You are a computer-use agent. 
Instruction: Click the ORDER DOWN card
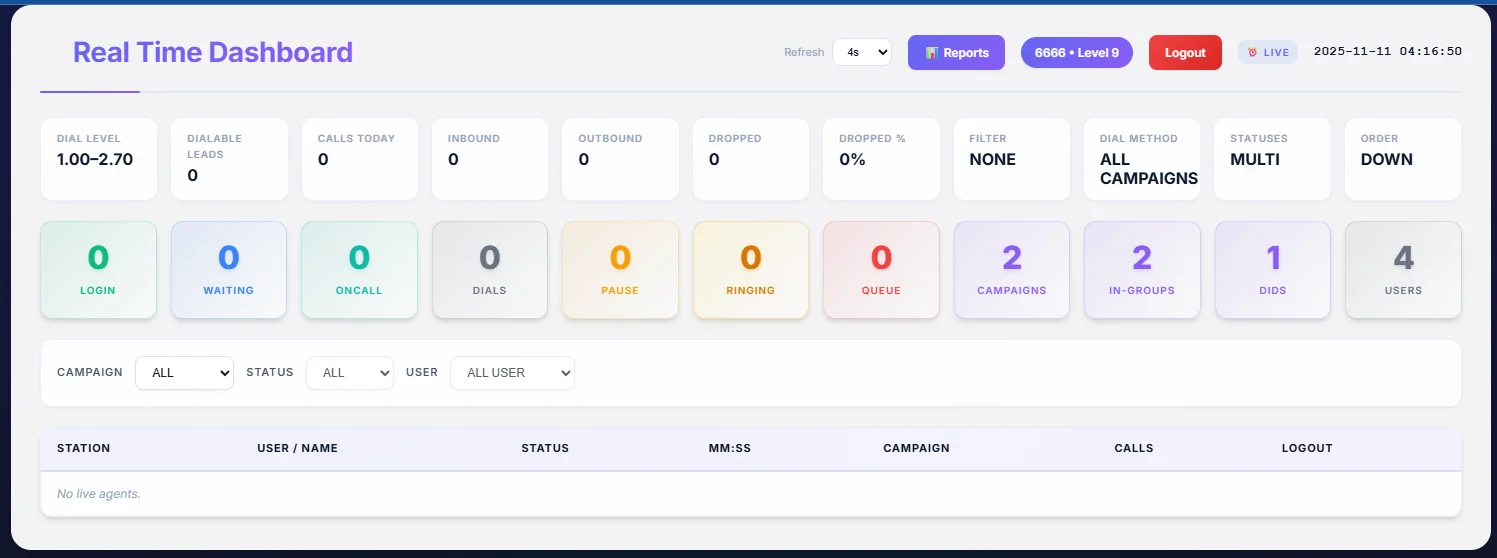[x=1403, y=159]
